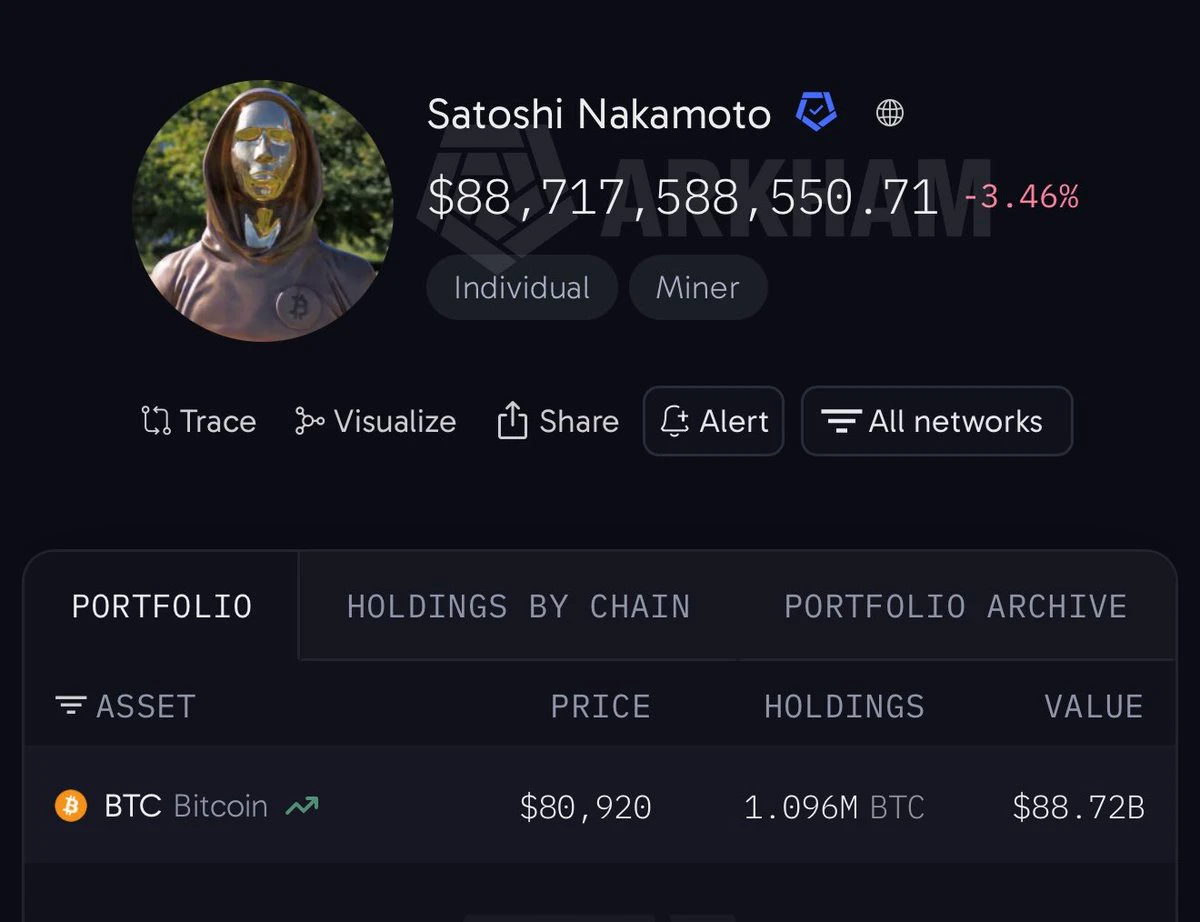Click the PRICE column header

click(x=600, y=706)
